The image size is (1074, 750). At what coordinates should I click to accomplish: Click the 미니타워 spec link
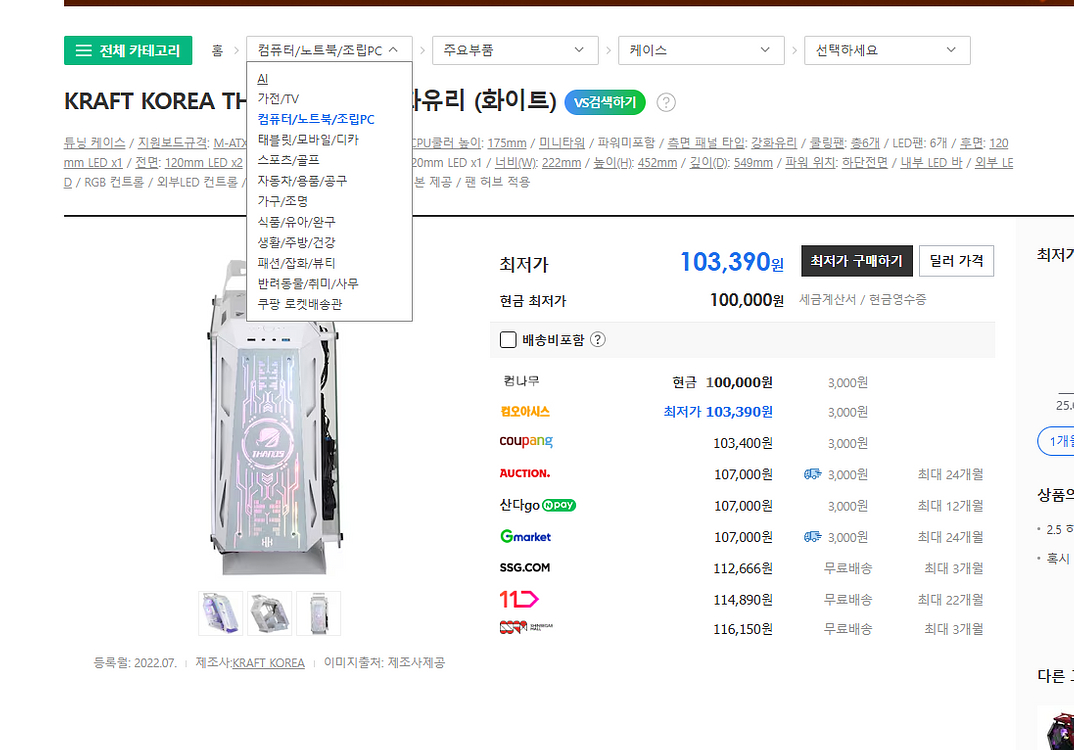point(562,142)
